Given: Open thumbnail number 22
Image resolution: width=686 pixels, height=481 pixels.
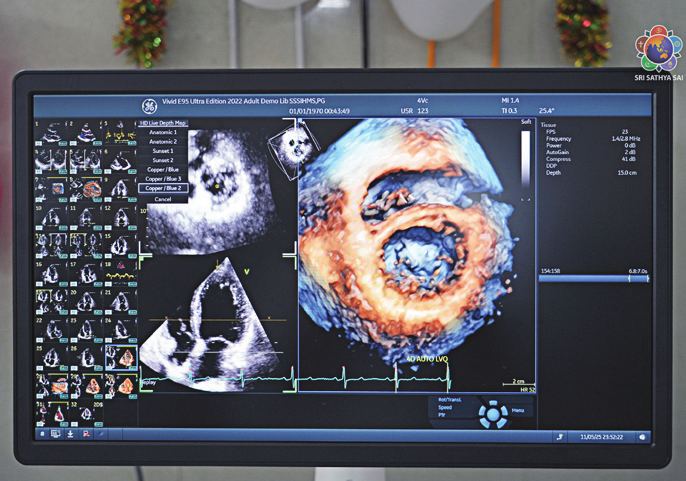Looking at the screenshot, I should (x=51, y=330).
